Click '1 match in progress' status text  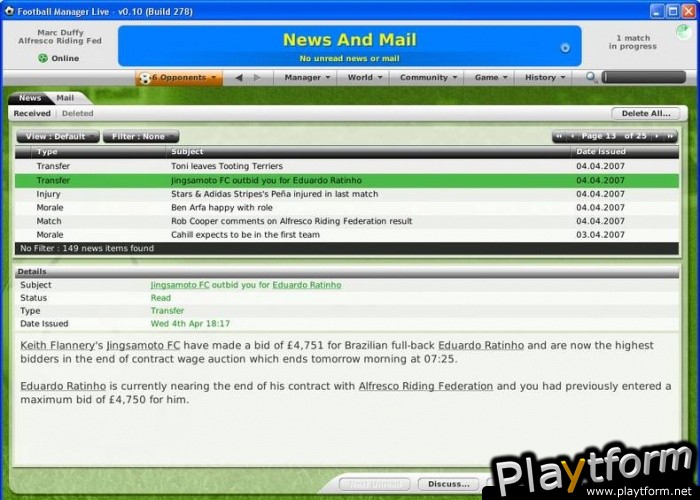click(x=633, y=42)
